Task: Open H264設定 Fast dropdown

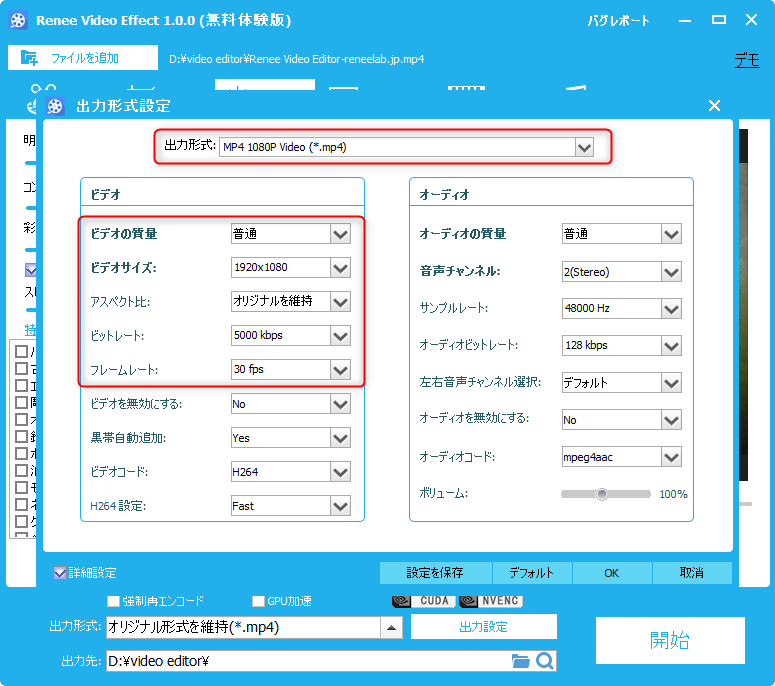Action: 340,506
